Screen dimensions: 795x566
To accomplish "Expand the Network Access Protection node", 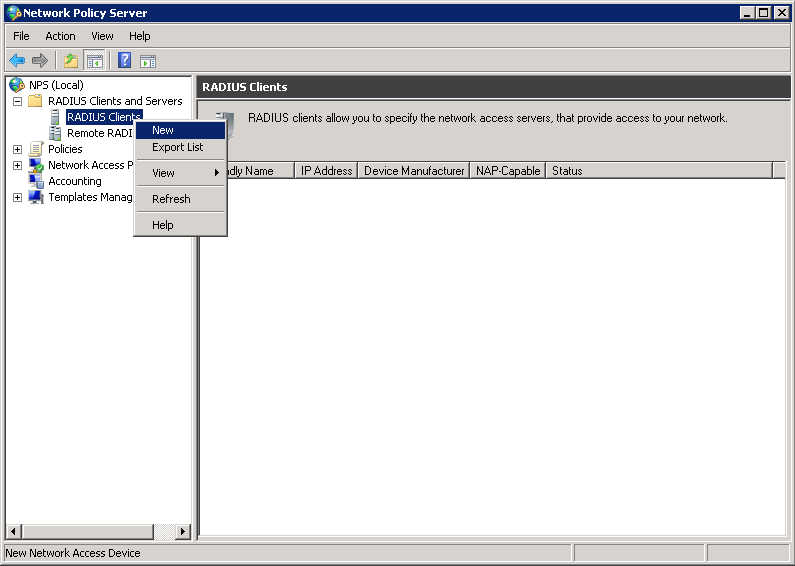I will click(x=17, y=165).
